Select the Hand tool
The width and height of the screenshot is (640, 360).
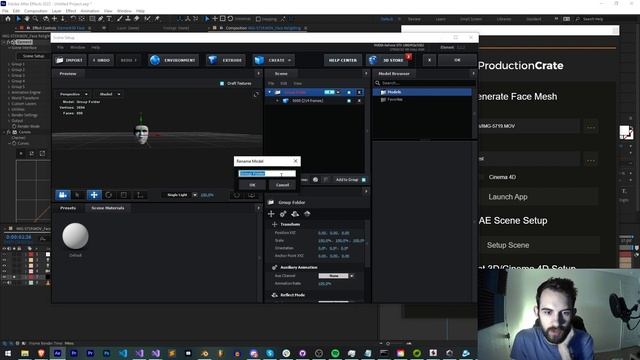pos(27,19)
